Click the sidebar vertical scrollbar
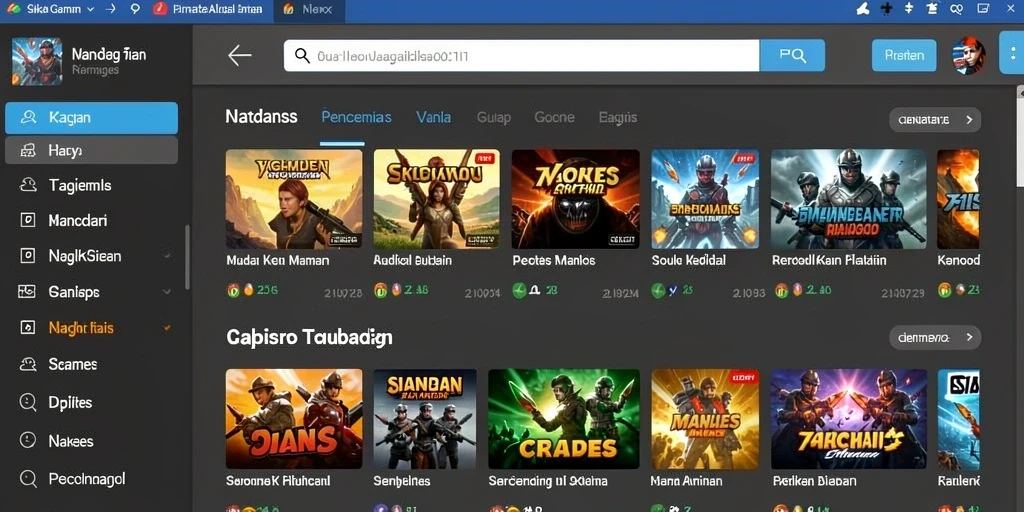Screen dimensions: 1024x512 click(187, 257)
